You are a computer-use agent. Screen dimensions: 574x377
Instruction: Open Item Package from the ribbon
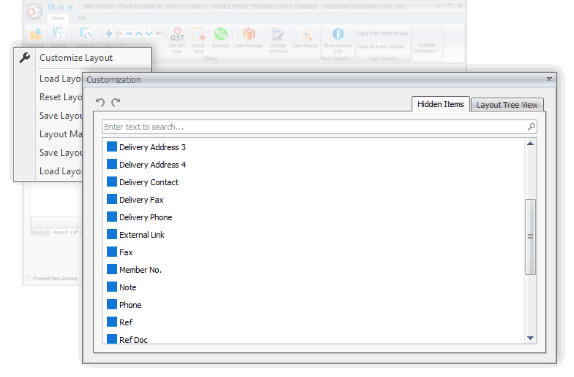[249, 38]
